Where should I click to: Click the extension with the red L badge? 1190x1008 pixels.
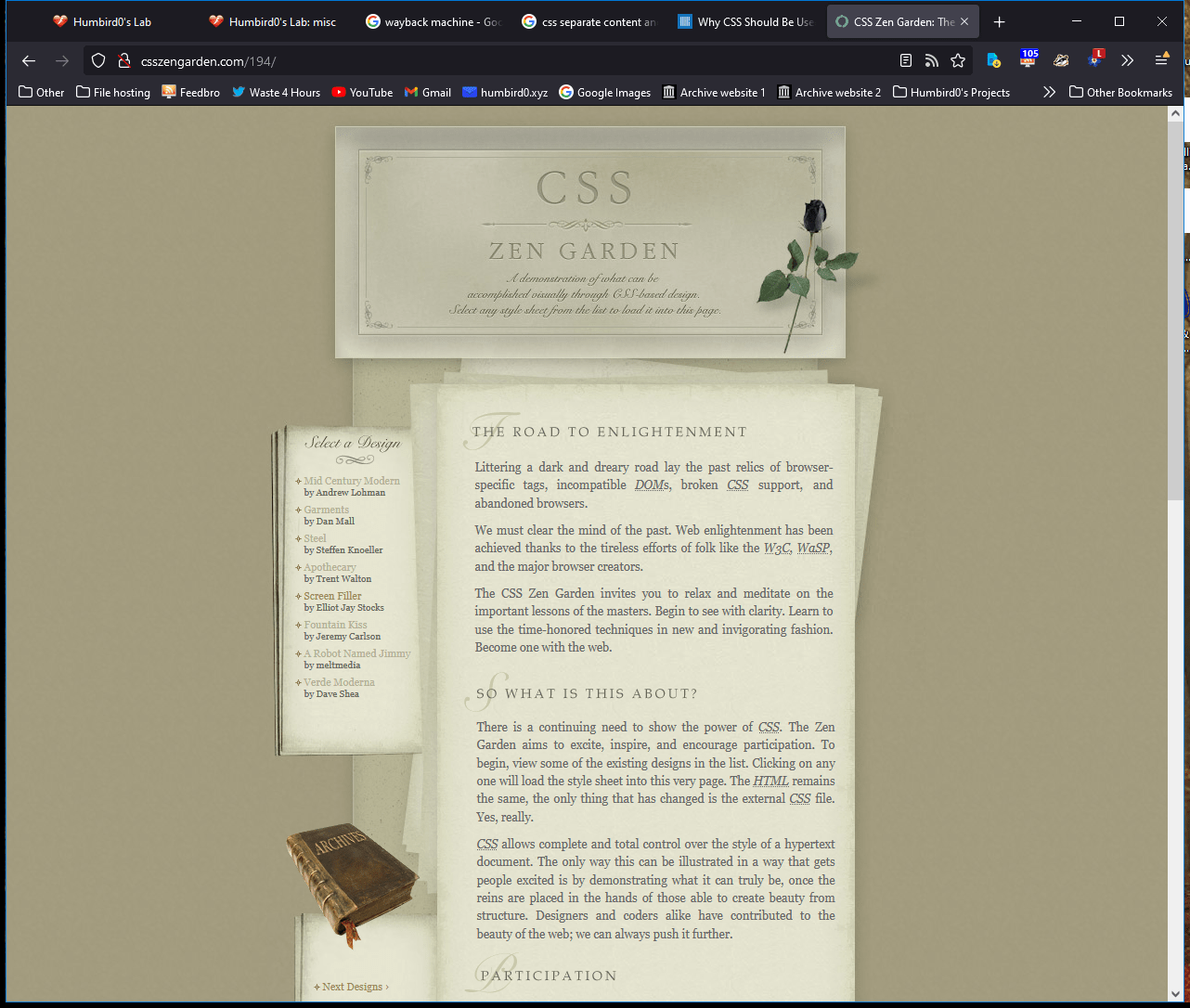pos(1095,60)
